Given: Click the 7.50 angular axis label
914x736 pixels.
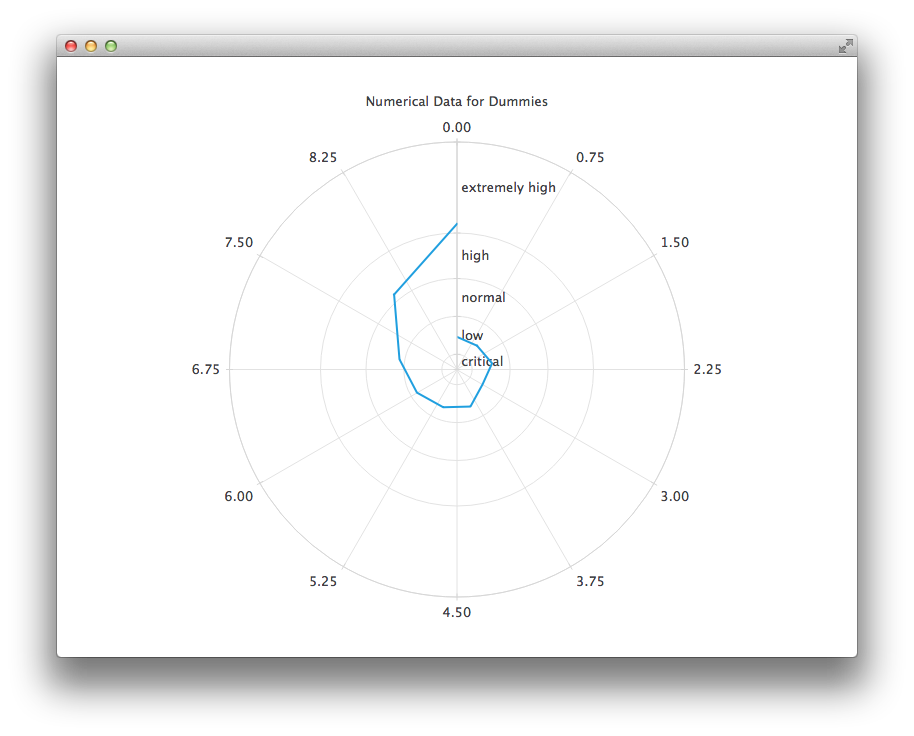Looking at the screenshot, I should pyautogui.click(x=238, y=241).
